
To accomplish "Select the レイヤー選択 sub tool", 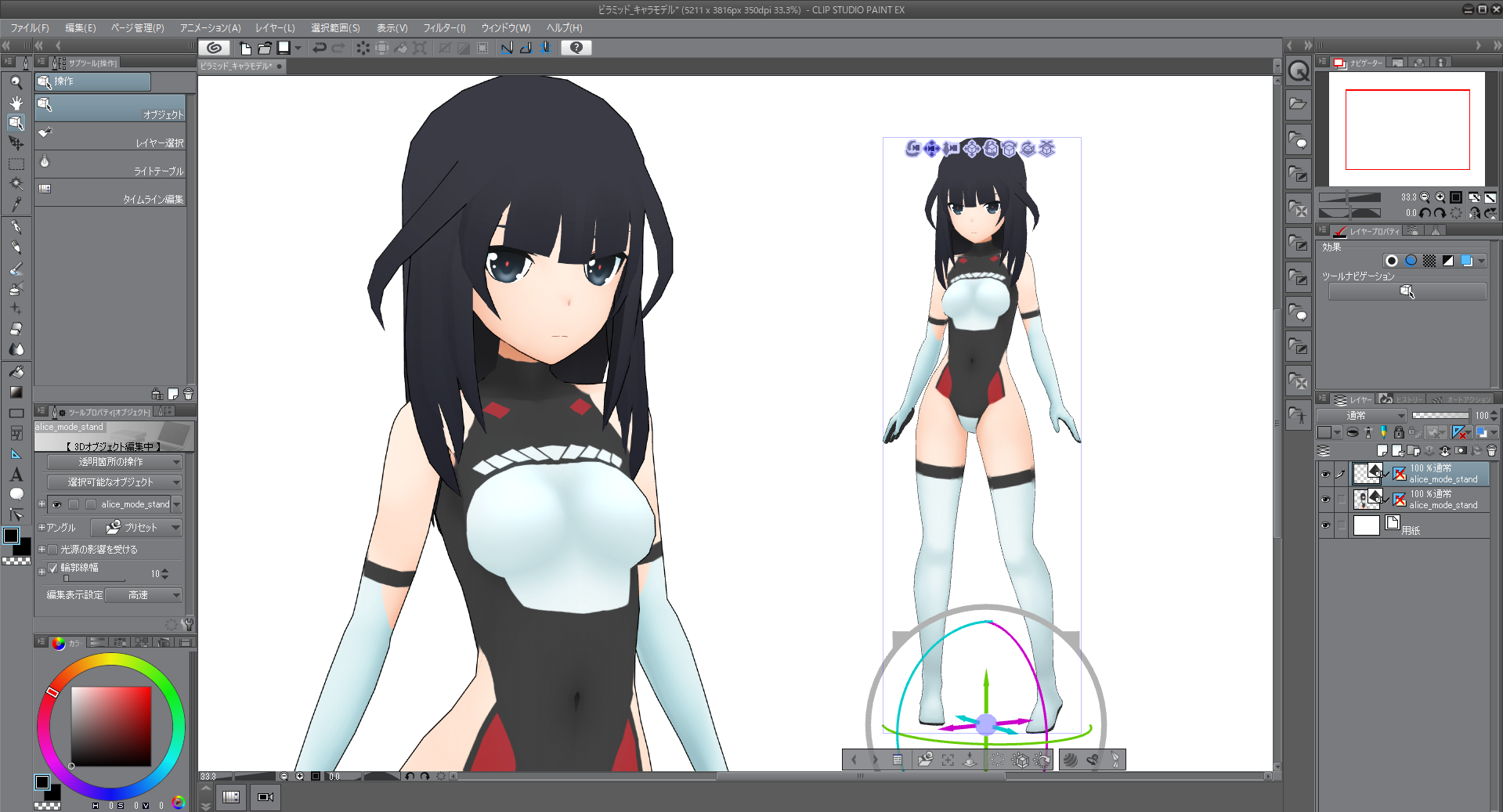I will click(110, 136).
